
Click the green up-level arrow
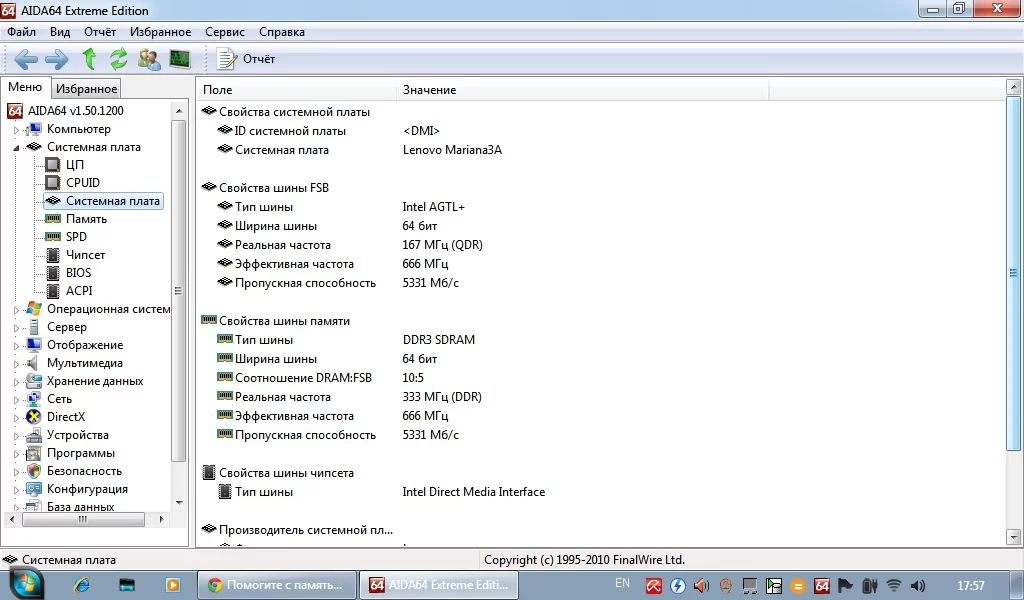point(89,59)
